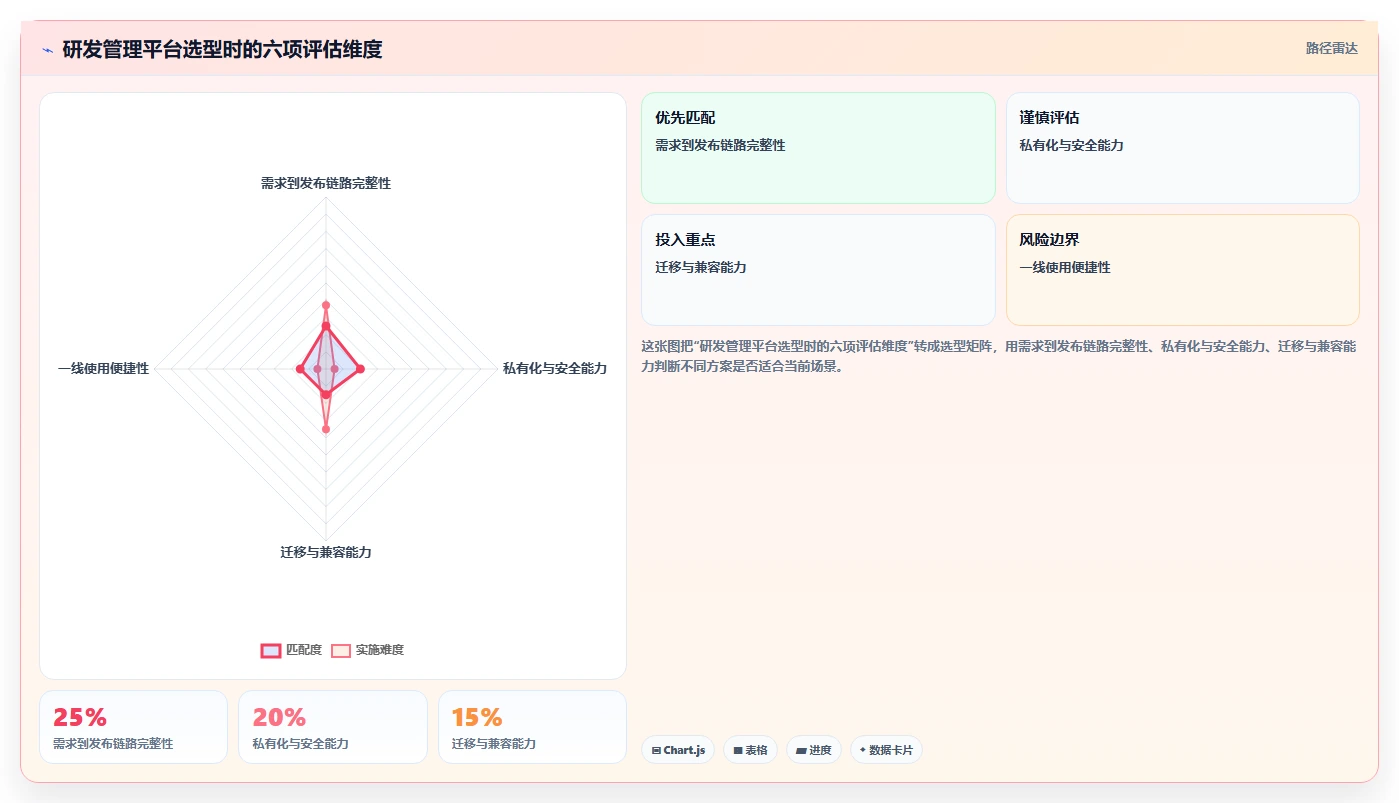The height and width of the screenshot is (803, 1399).
Task: Click the 进度 tag chip
Action: tap(814, 750)
